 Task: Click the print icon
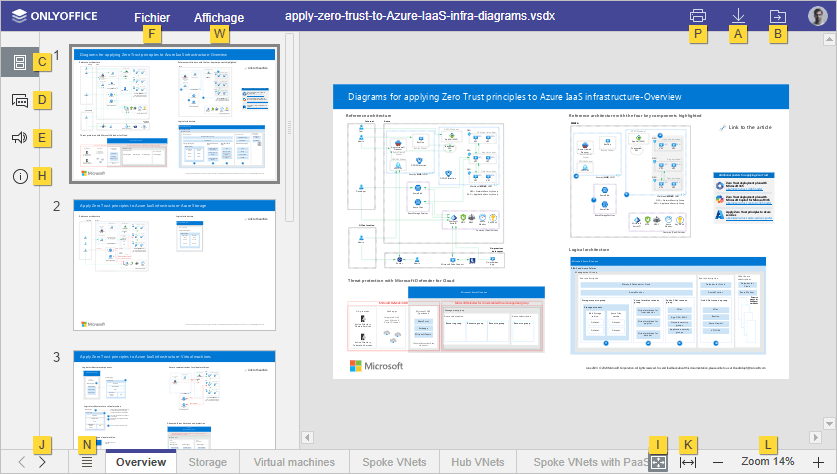pos(698,15)
